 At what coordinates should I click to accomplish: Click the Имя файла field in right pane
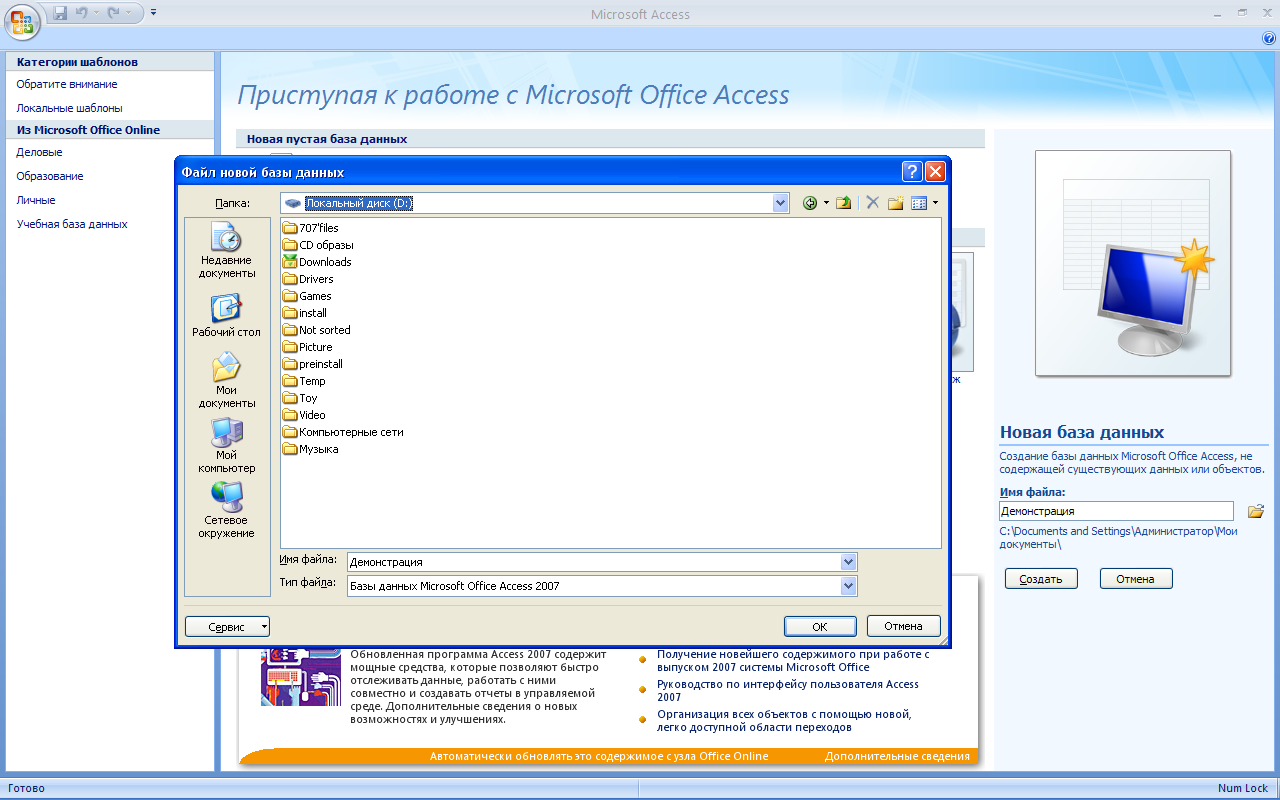(x=1116, y=511)
